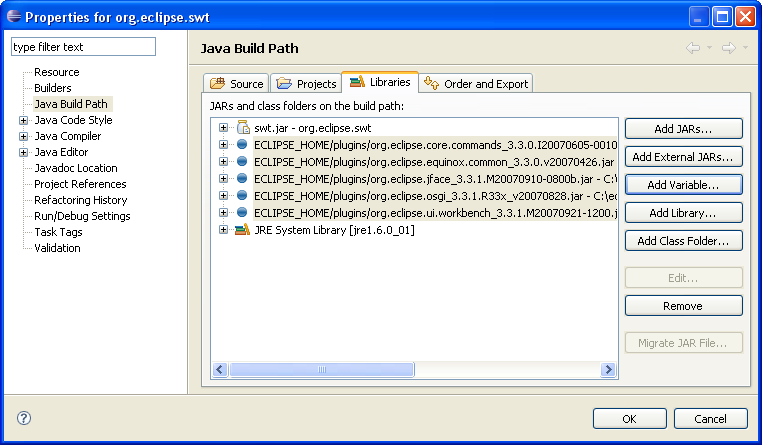Click the Add JARs... button
This screenshot has width=762, height=445.
(683, 129)
